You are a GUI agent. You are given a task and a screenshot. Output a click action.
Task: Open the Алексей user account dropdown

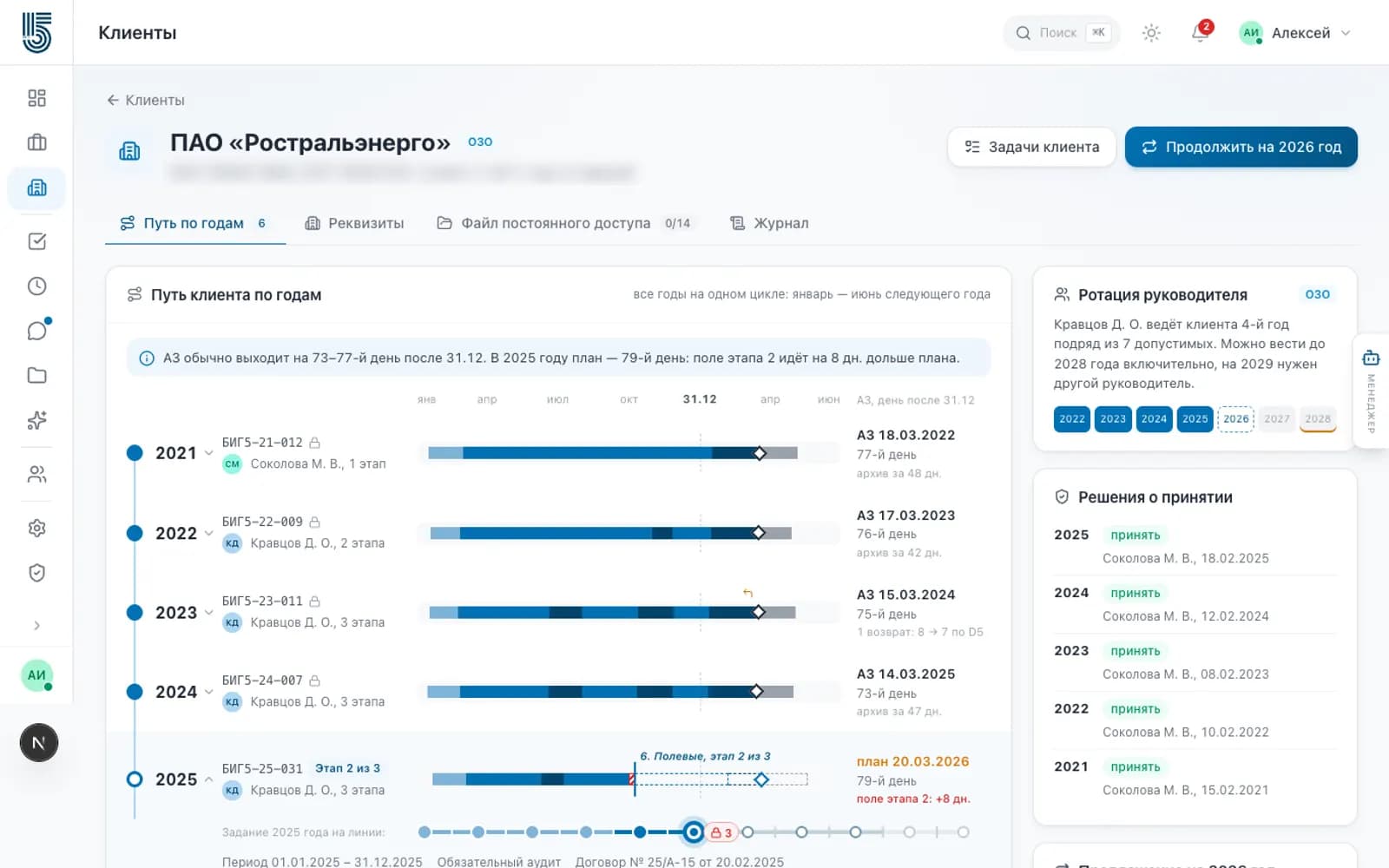pos(1294,33)
